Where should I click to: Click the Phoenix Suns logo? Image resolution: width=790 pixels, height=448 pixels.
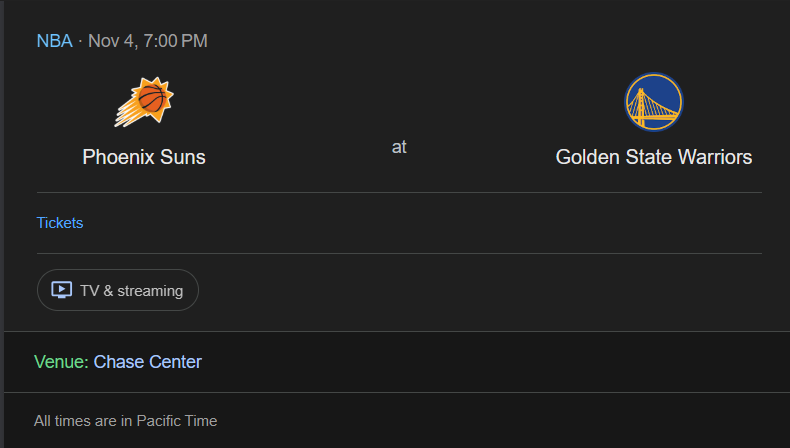[x=144, y=102]
